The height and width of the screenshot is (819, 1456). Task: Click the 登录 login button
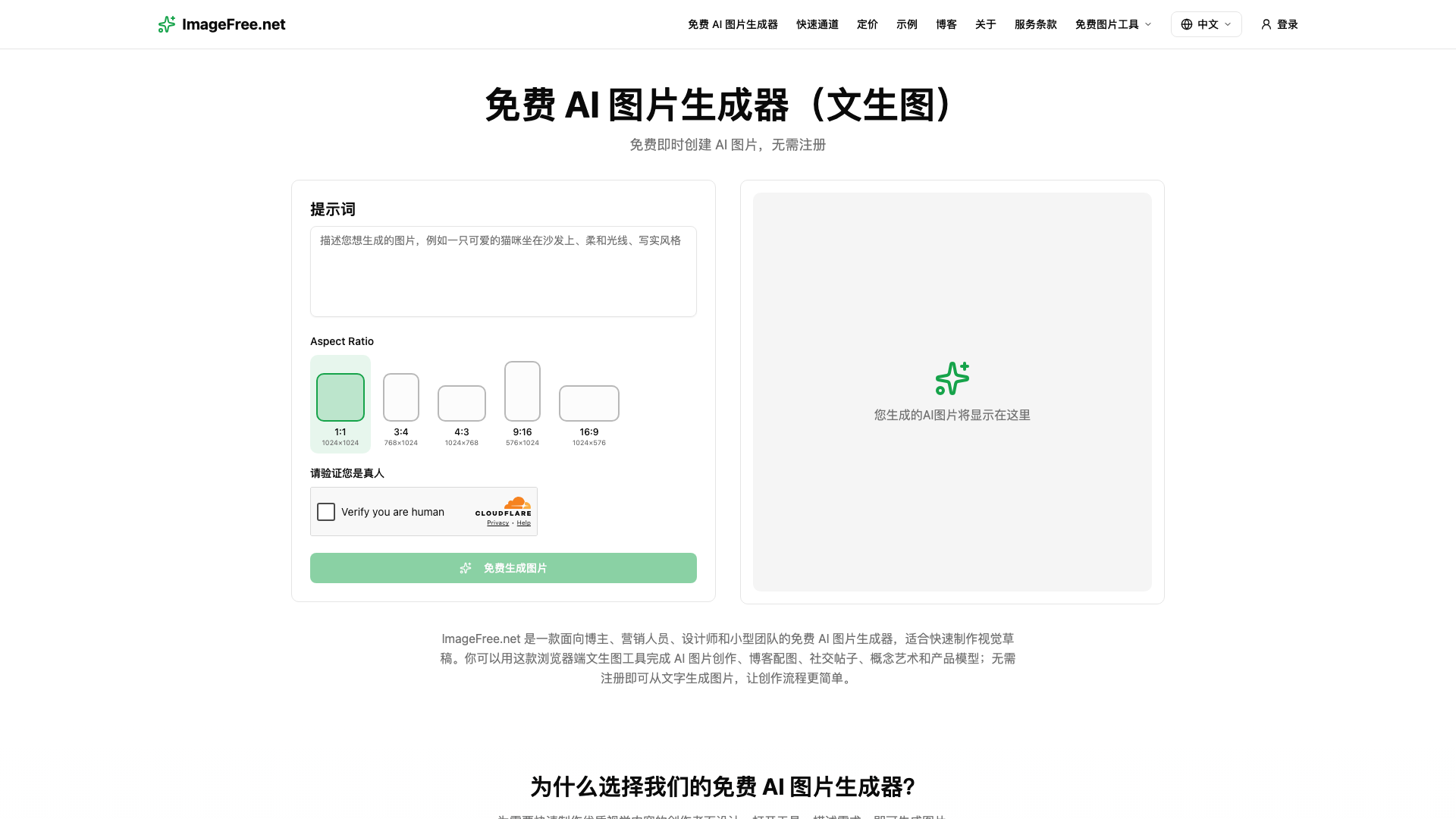coord(1279,24)
